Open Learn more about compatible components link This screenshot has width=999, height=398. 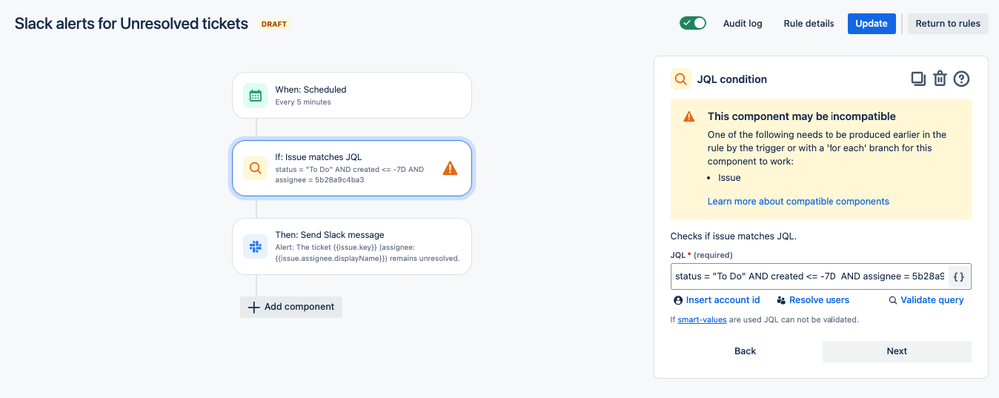pos(798,201)
